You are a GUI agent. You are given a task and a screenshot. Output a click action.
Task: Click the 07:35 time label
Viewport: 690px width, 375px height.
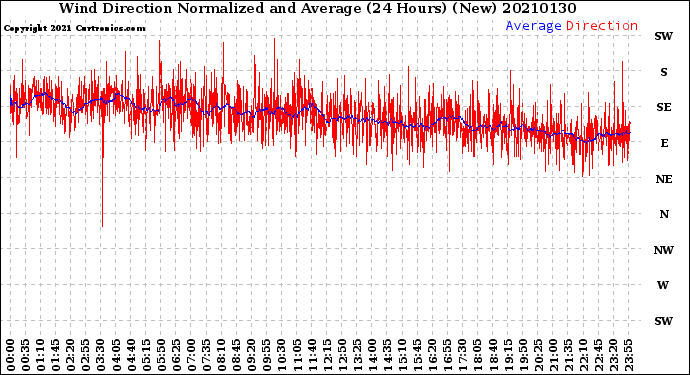point(206,355)
